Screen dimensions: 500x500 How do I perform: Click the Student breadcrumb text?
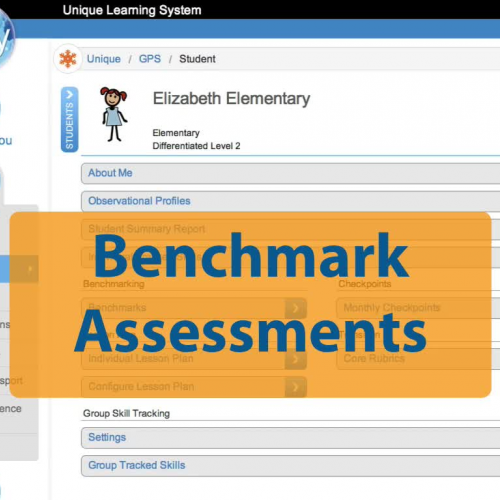pos(197,59)
